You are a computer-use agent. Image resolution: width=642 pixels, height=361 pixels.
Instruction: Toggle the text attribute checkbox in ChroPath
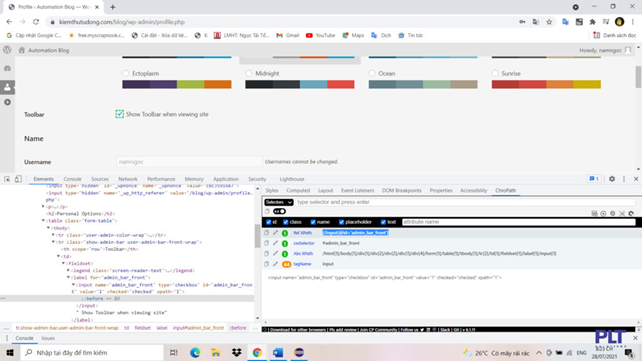coord(383,222)
